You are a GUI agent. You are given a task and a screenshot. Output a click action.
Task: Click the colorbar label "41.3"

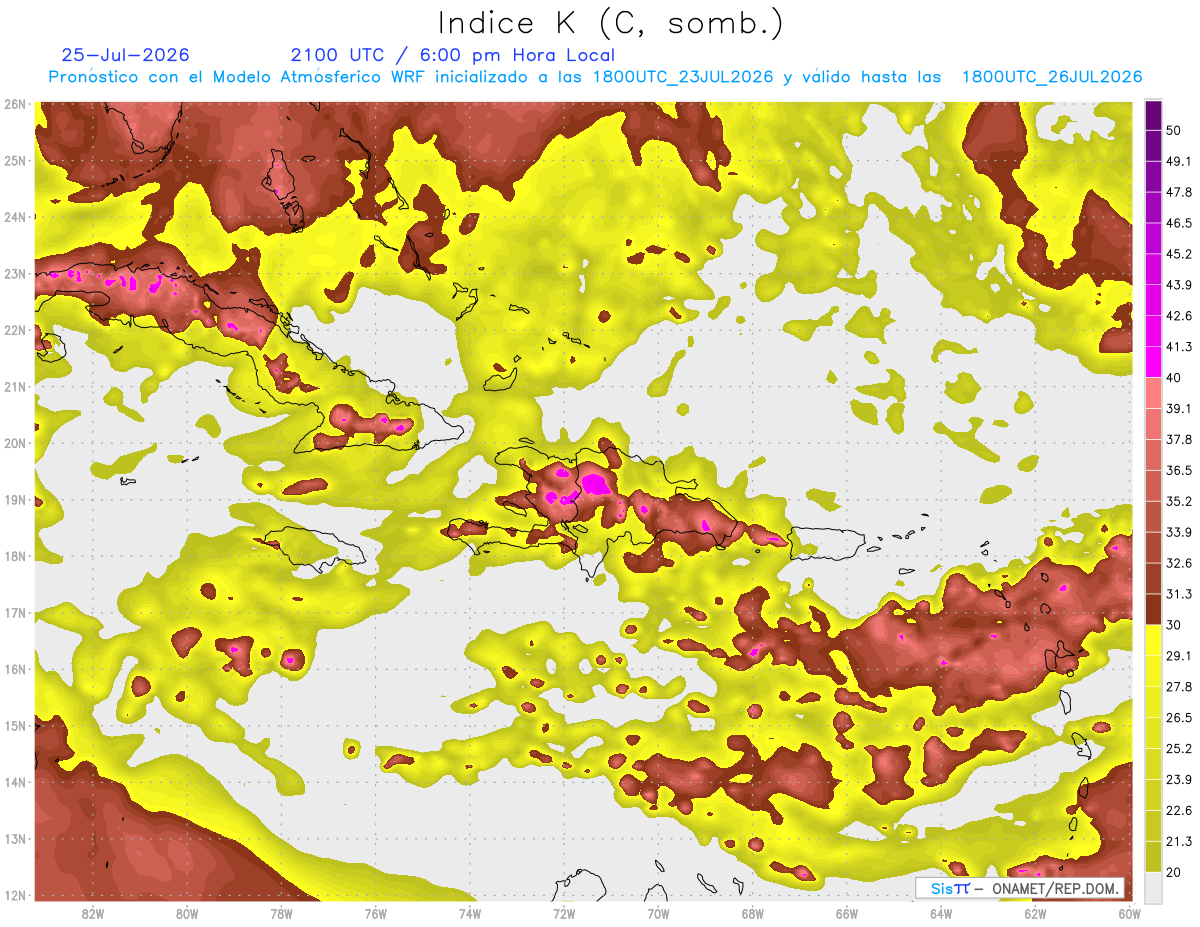(x=1179, y=347)
